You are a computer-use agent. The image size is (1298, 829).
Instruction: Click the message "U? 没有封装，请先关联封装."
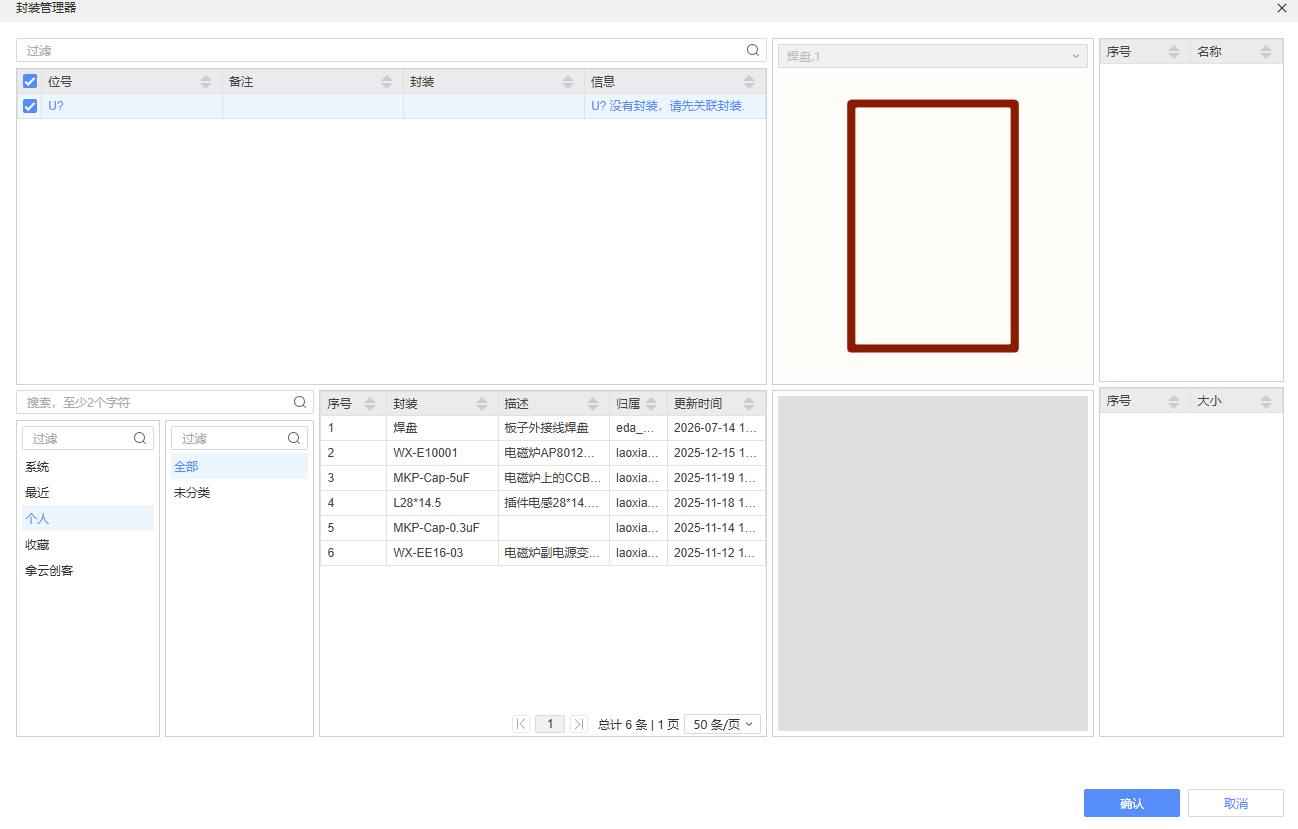click(668, 106)
